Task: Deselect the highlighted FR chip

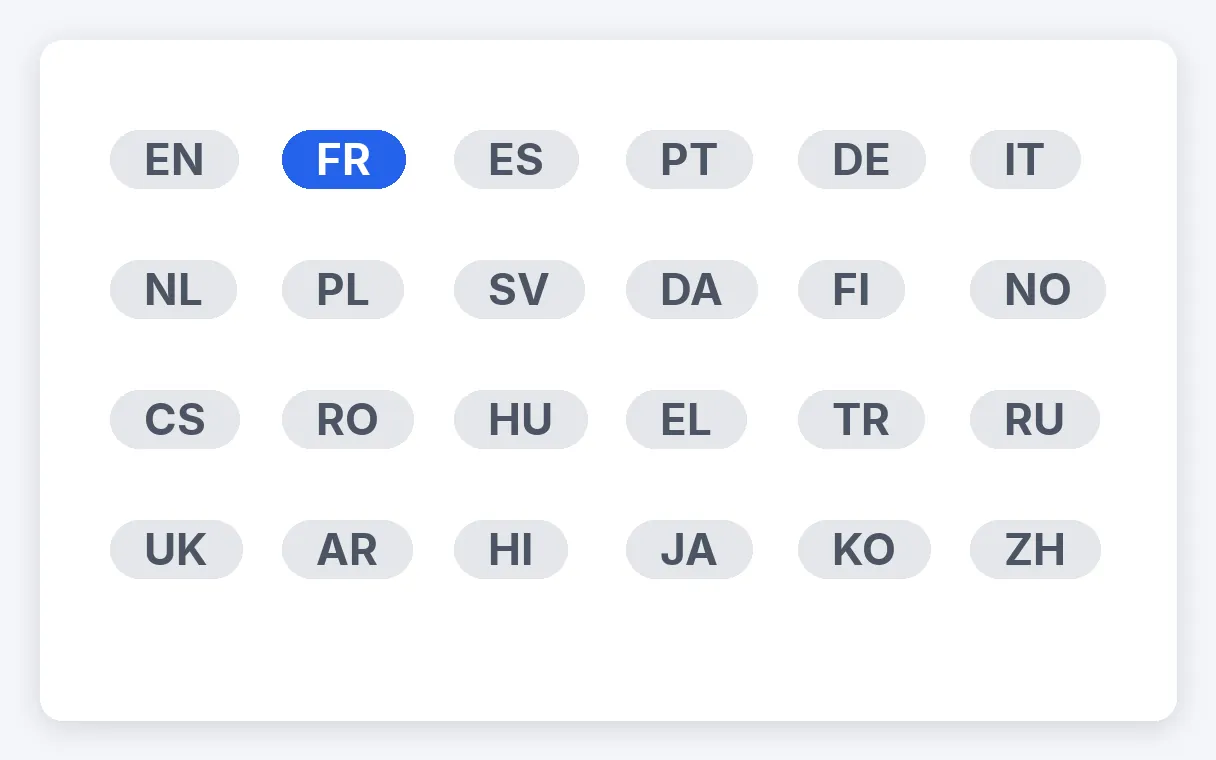Action: 344,159
